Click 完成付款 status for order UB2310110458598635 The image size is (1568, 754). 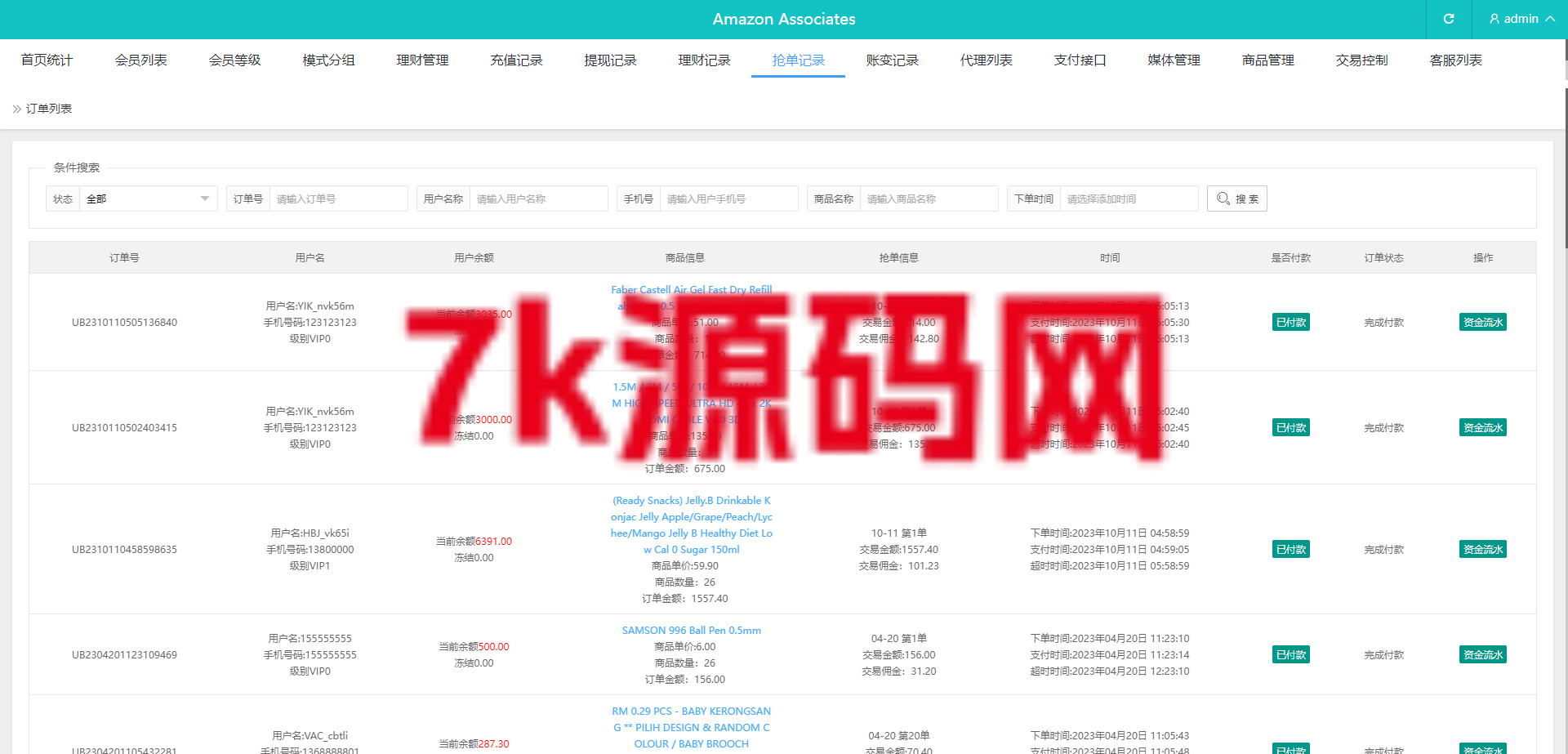1383,549
